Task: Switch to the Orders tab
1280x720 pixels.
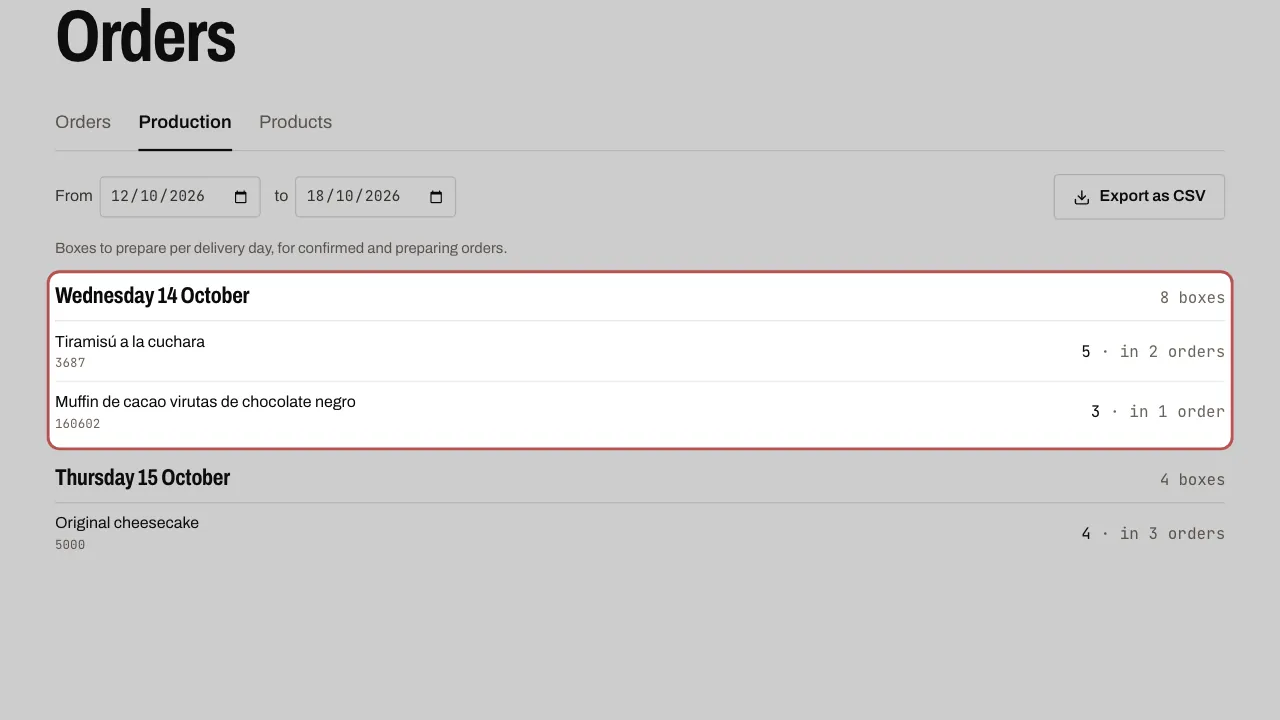Action: tap(83, 122)
